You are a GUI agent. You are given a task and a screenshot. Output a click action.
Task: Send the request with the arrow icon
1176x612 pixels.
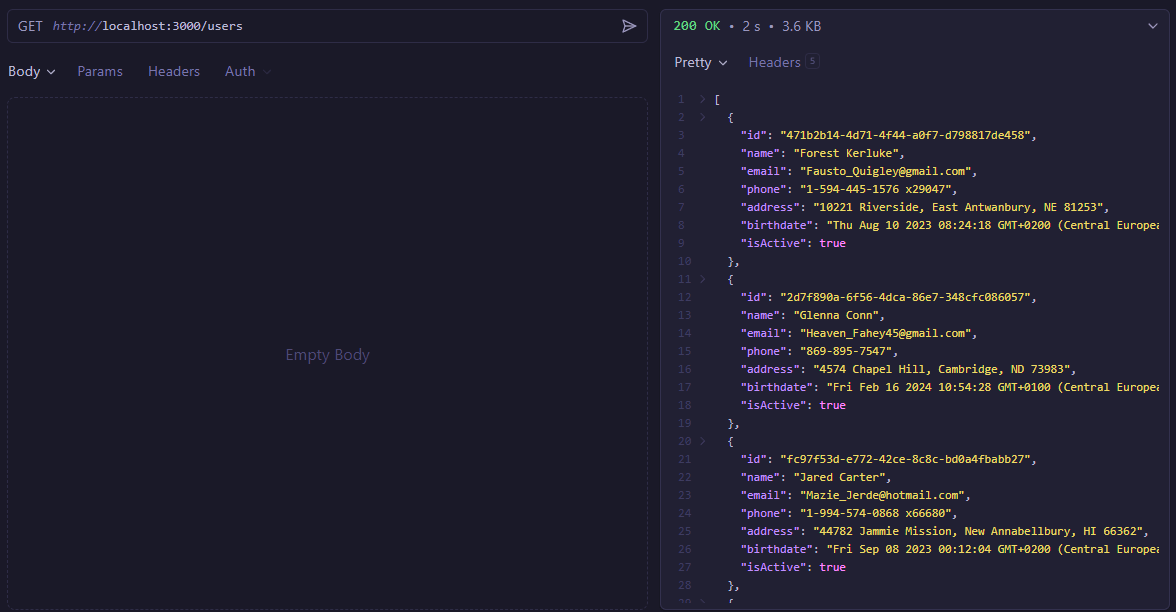pos(629,26)
